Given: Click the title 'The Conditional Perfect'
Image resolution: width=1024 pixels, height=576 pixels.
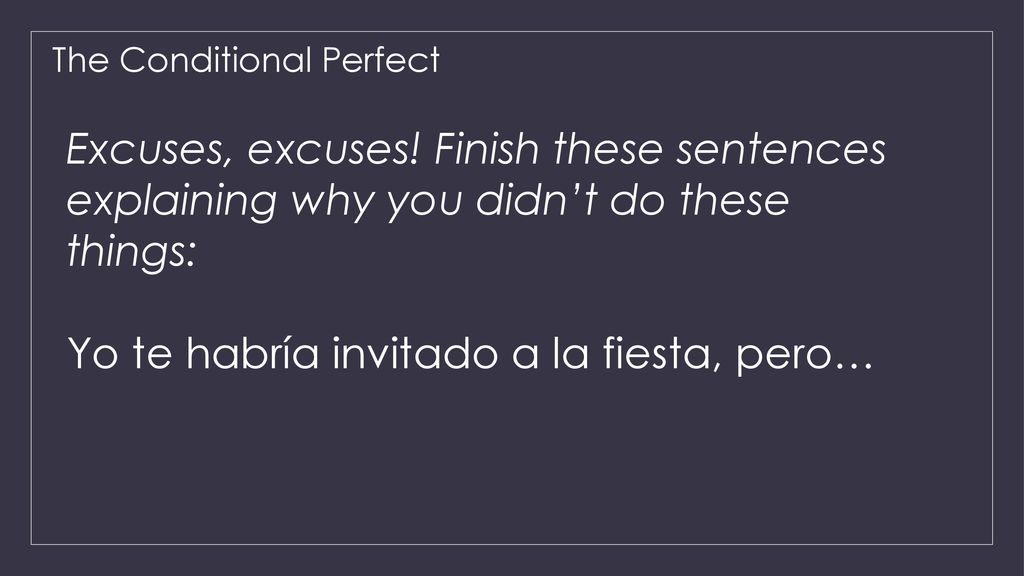Looking at the screenshot, I should point(246,60).
